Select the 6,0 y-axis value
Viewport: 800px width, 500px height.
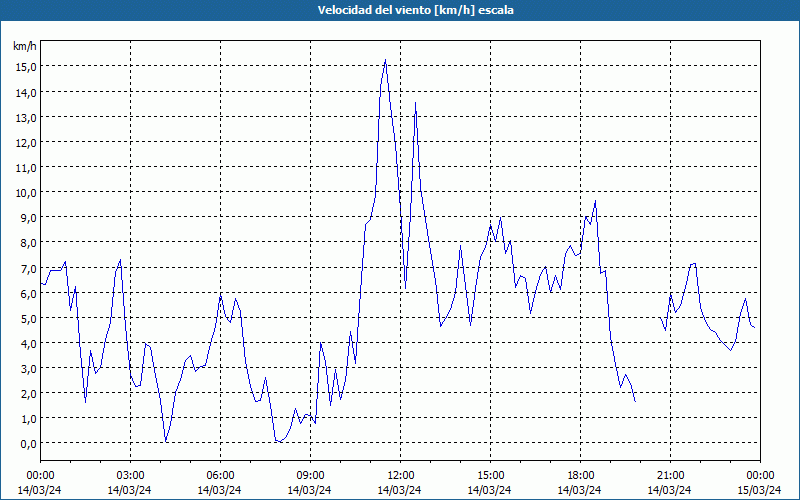(28, 293)
